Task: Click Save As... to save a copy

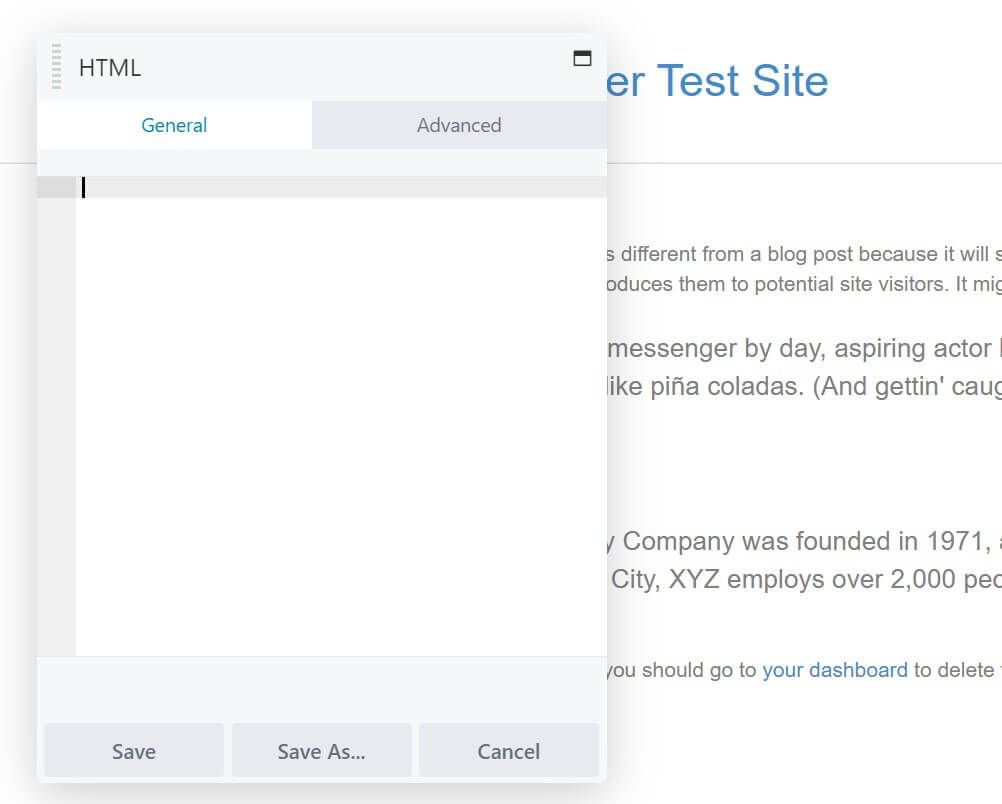Action: pos(321,751)
